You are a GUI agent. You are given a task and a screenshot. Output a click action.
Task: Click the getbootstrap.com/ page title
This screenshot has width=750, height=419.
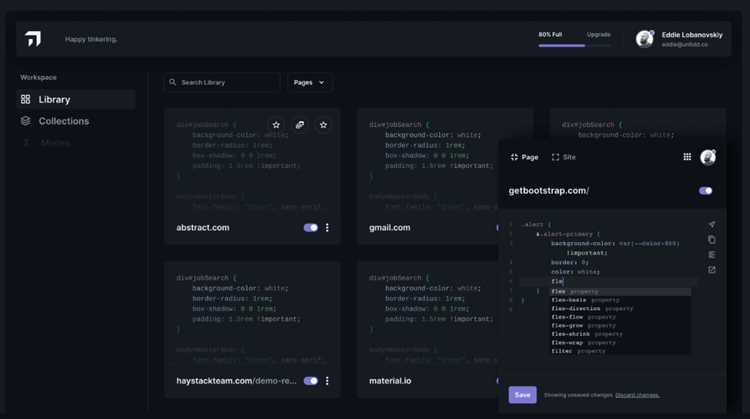click(x=549, y=190)
